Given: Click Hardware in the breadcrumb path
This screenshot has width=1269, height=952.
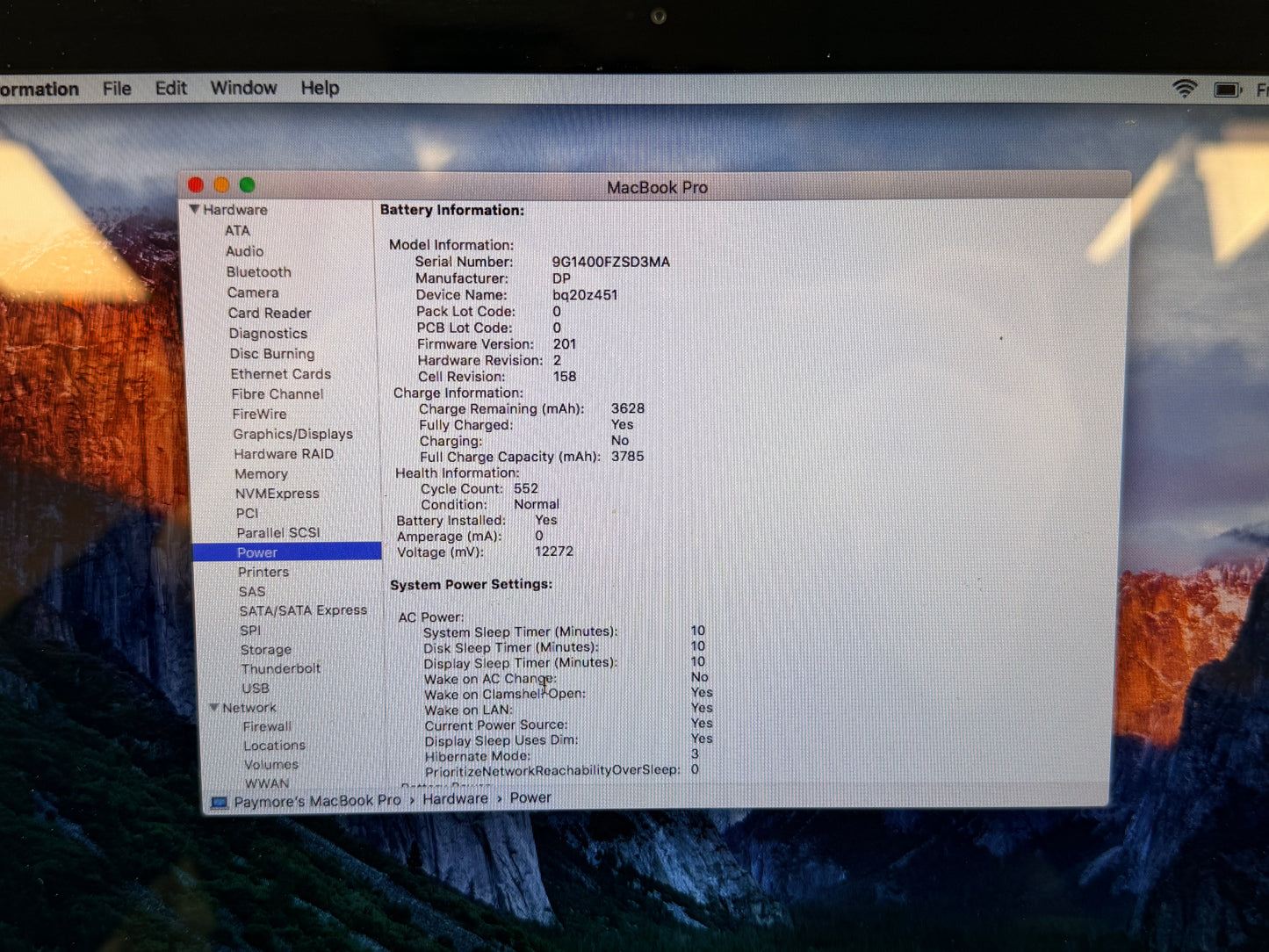Looking at the screenshot, I should [x=455, y=798].
